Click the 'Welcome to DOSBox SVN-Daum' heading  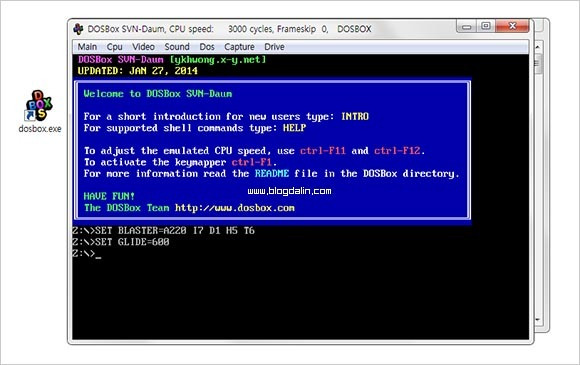pos(158,94)
